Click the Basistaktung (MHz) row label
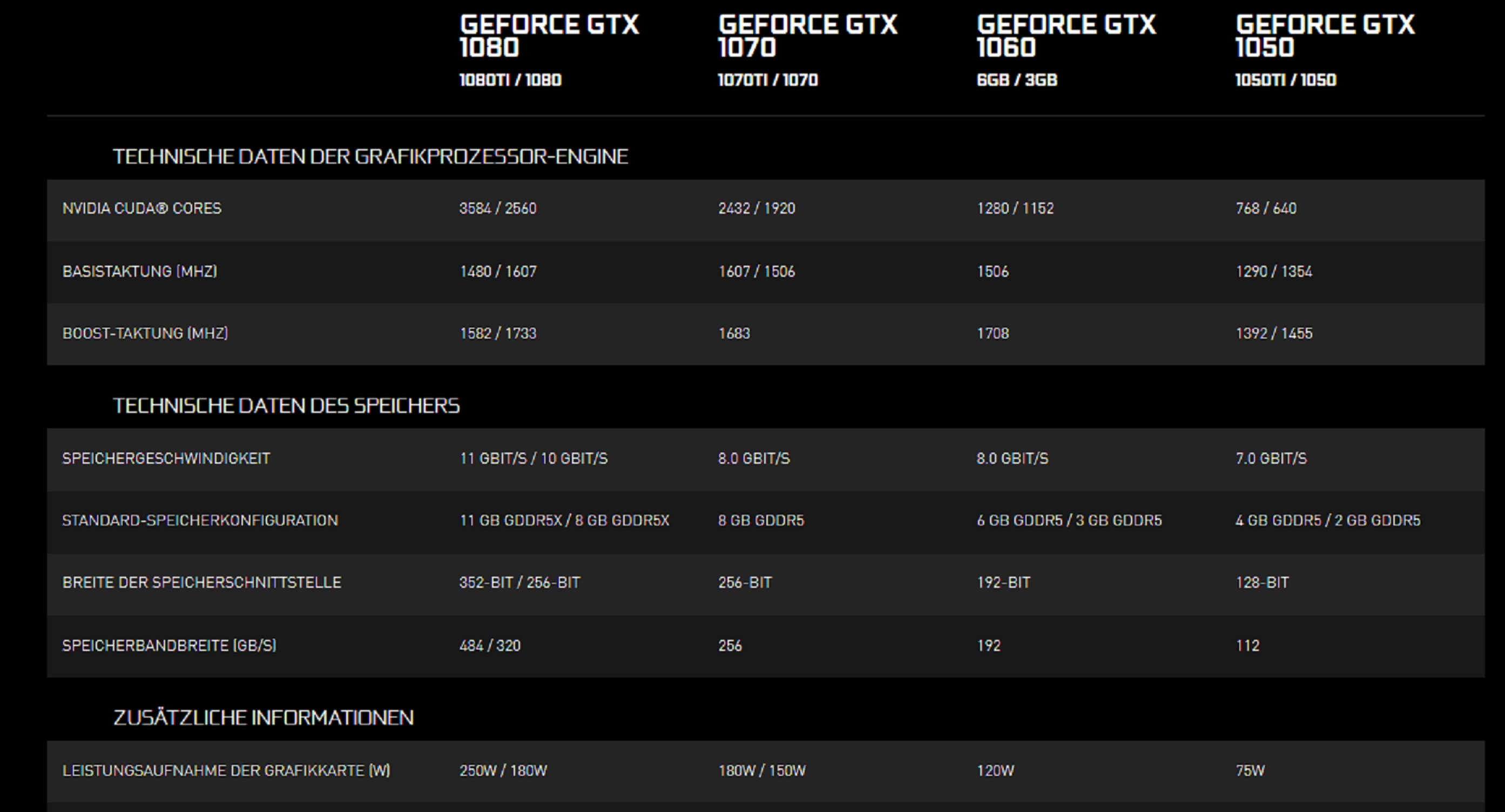 coord(140,272)
